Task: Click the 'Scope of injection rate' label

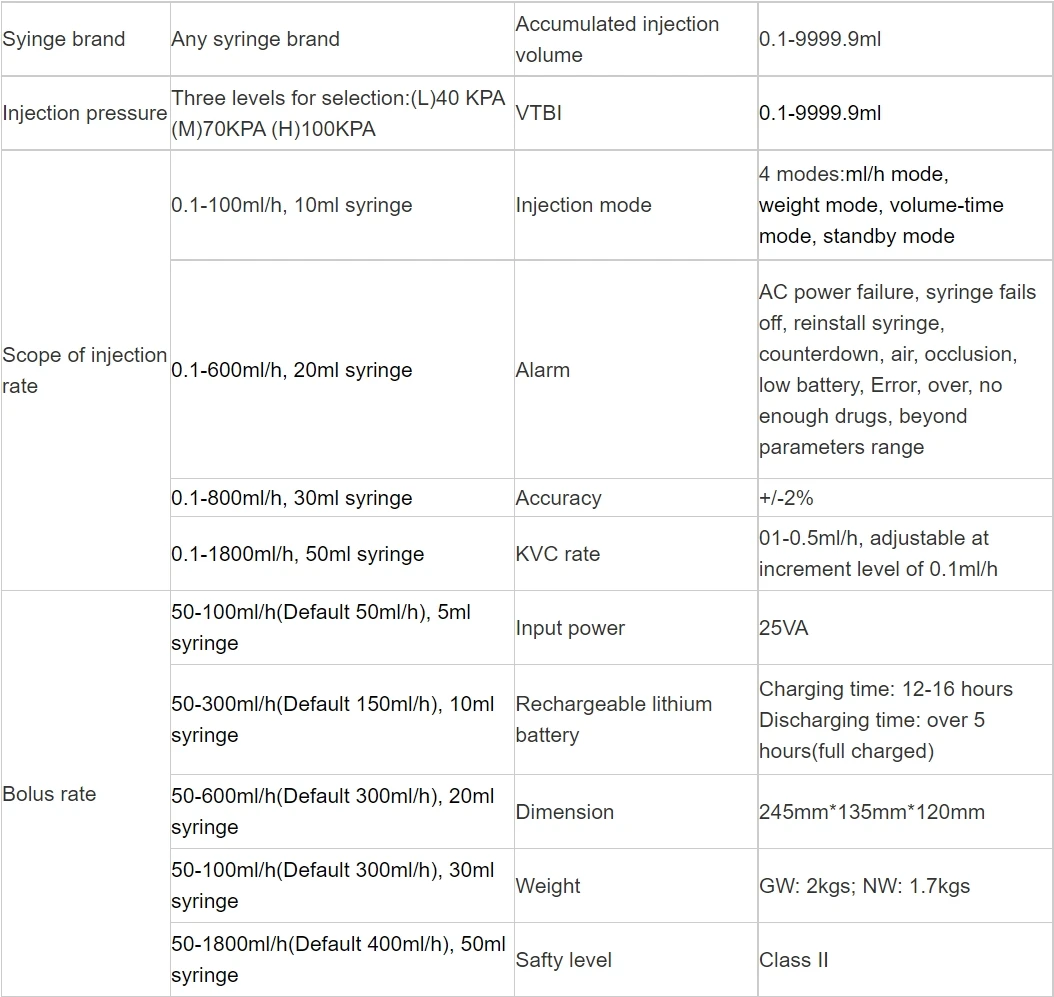Action: (x=85, y=370)
